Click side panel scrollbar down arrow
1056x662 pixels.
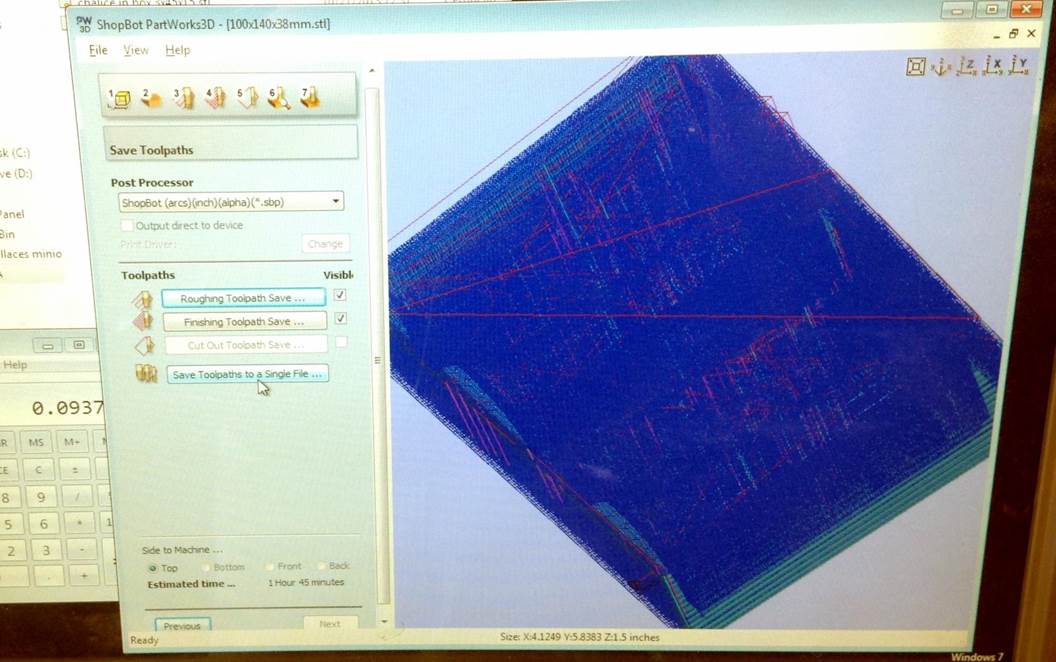tap(384, 622)
